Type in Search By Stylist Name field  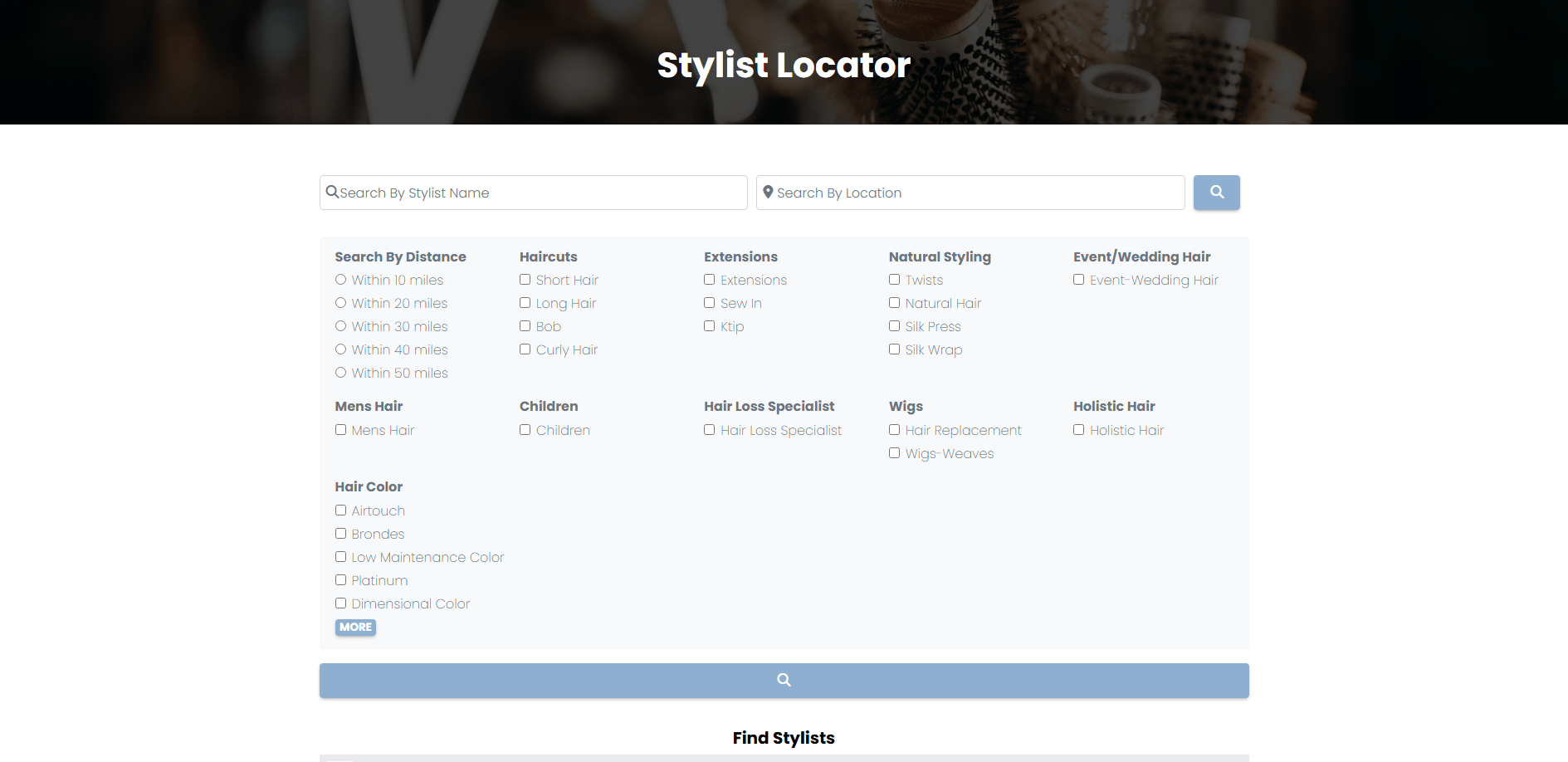coord(540,193)
